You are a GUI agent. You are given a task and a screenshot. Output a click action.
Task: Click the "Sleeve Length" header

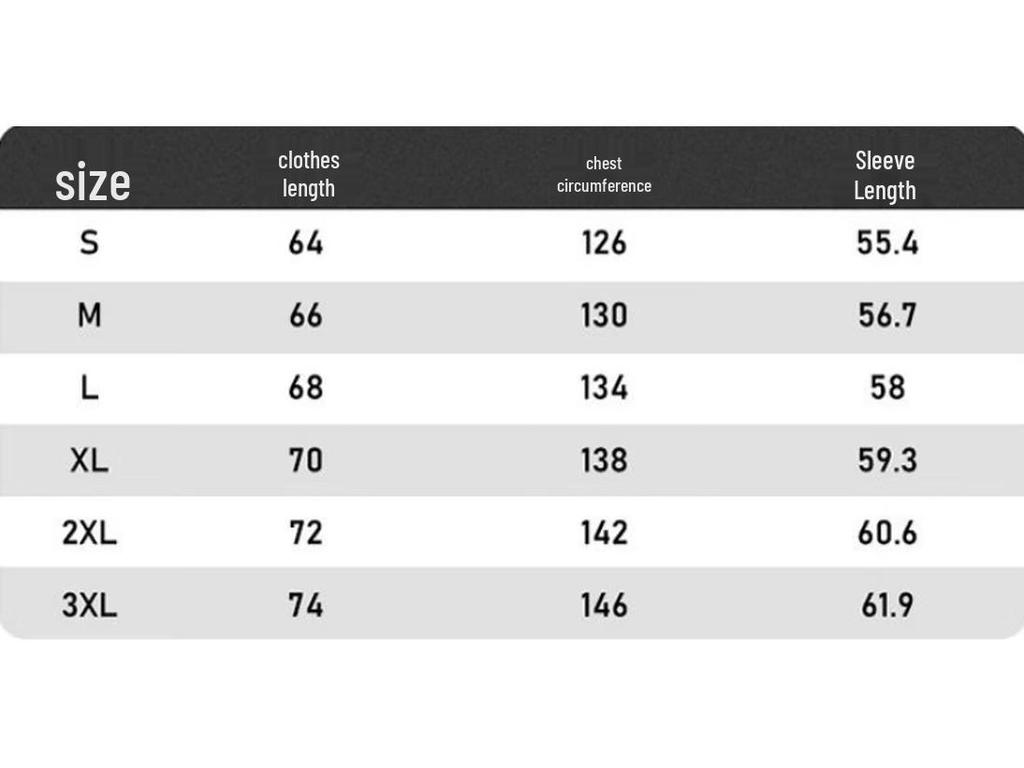[x=885, y=175]
